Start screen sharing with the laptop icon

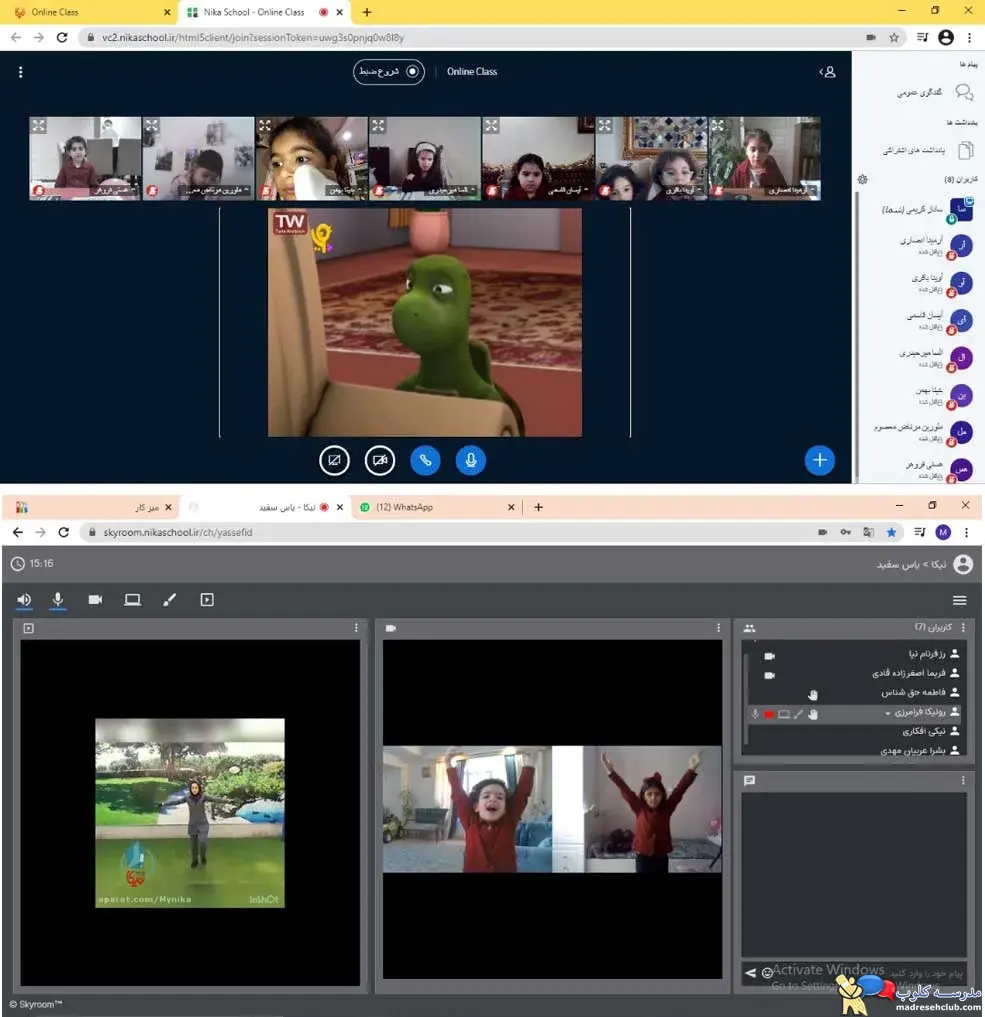pos(132,600)
